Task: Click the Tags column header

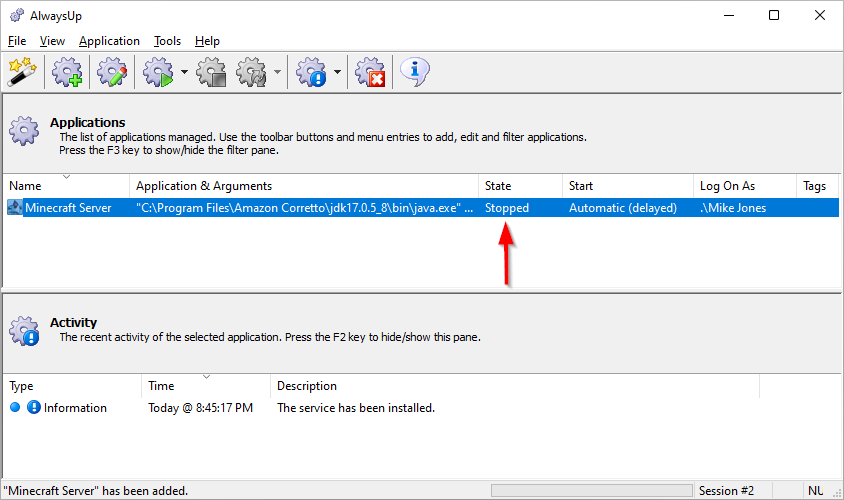Action: coord(817,186)
